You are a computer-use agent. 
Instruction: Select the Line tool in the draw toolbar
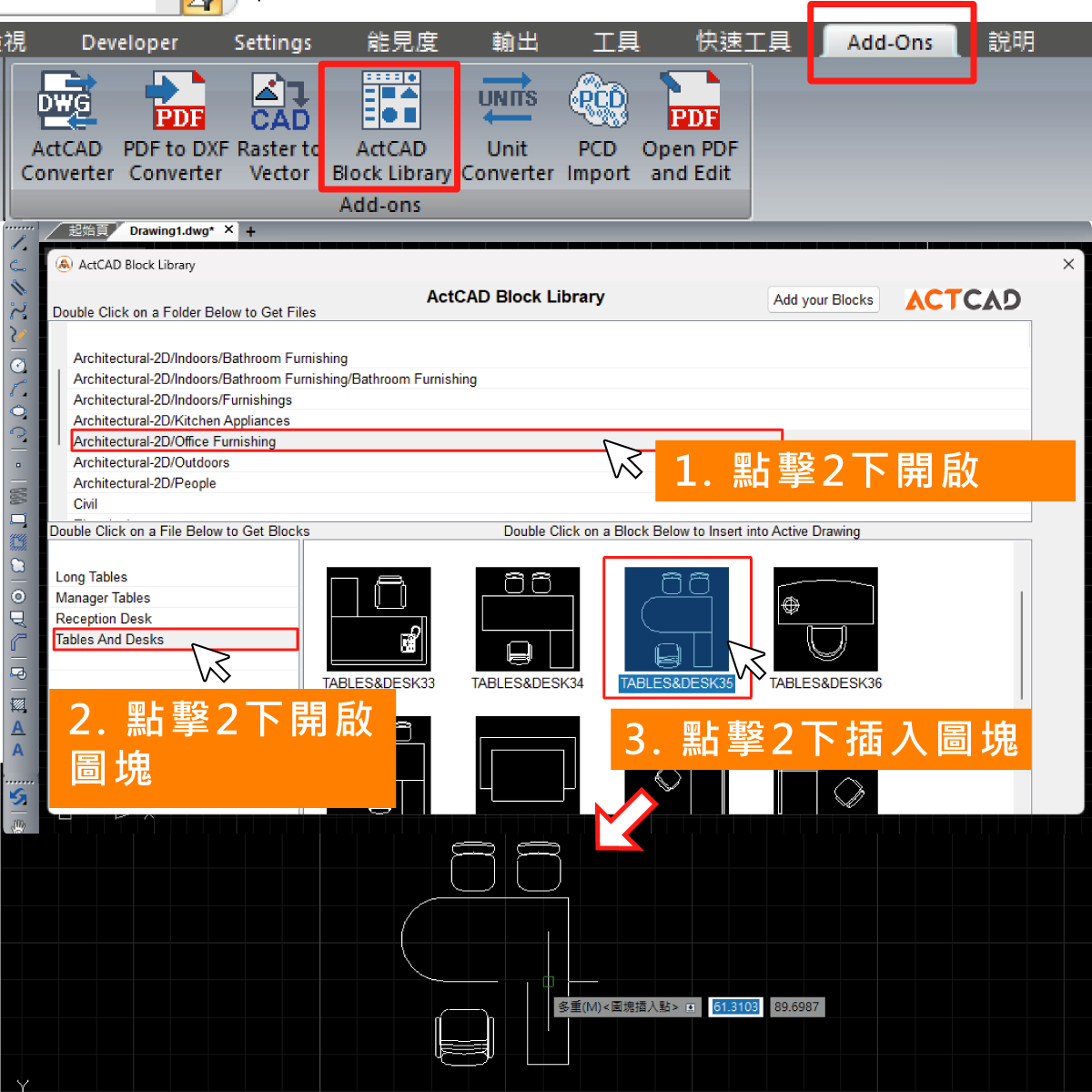click(18, 244)
